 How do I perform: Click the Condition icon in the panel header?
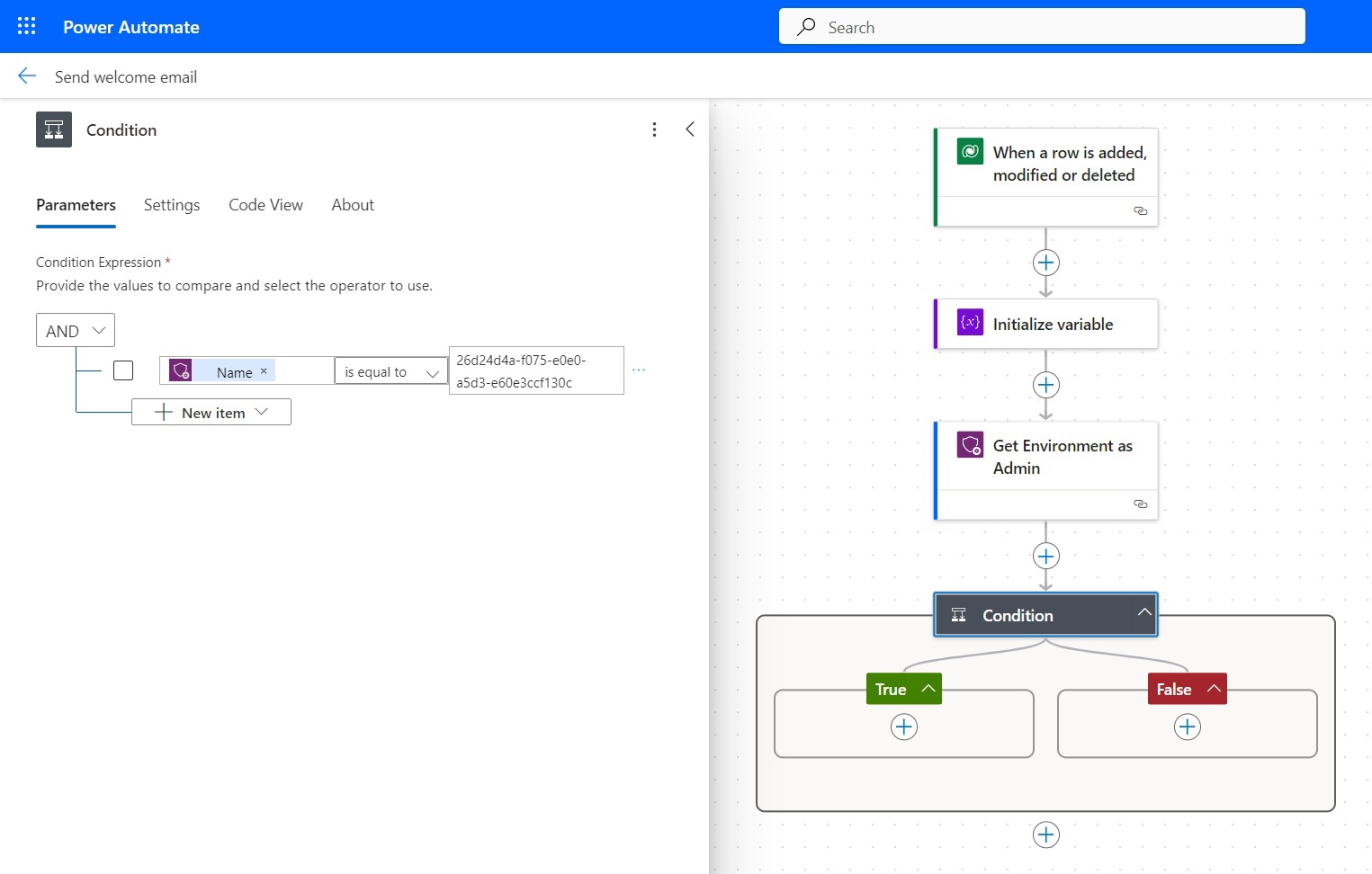(54, 129)
